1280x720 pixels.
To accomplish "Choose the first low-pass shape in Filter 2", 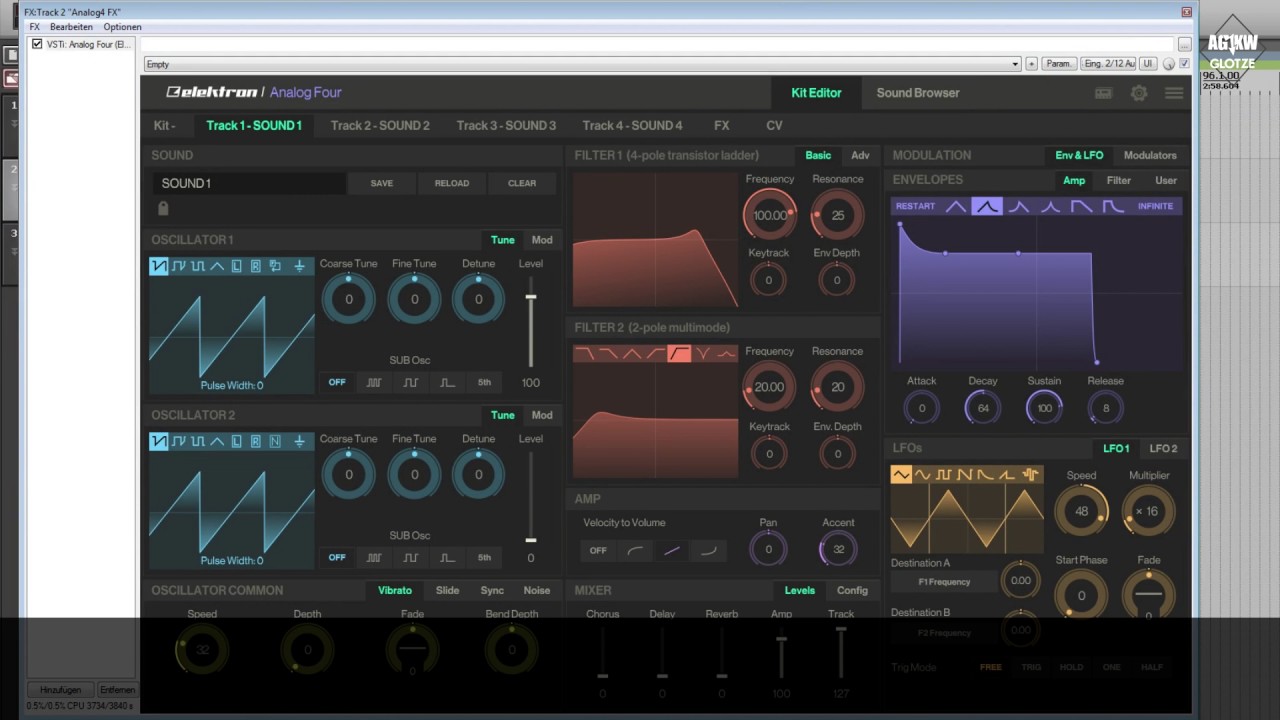I will pyautogui.click(x=584, y=353).
